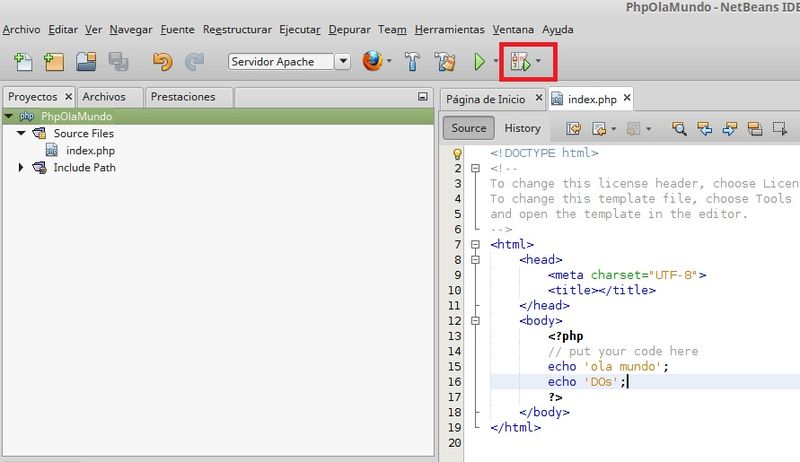This screenshot has width=800, height=462.
Task: Click the PhpOlaMundo php project icon
Action: pos(27,116)
